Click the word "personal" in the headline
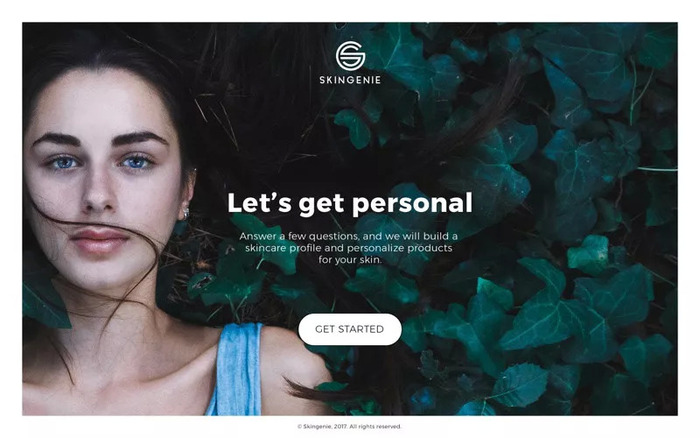 point(412,204)
